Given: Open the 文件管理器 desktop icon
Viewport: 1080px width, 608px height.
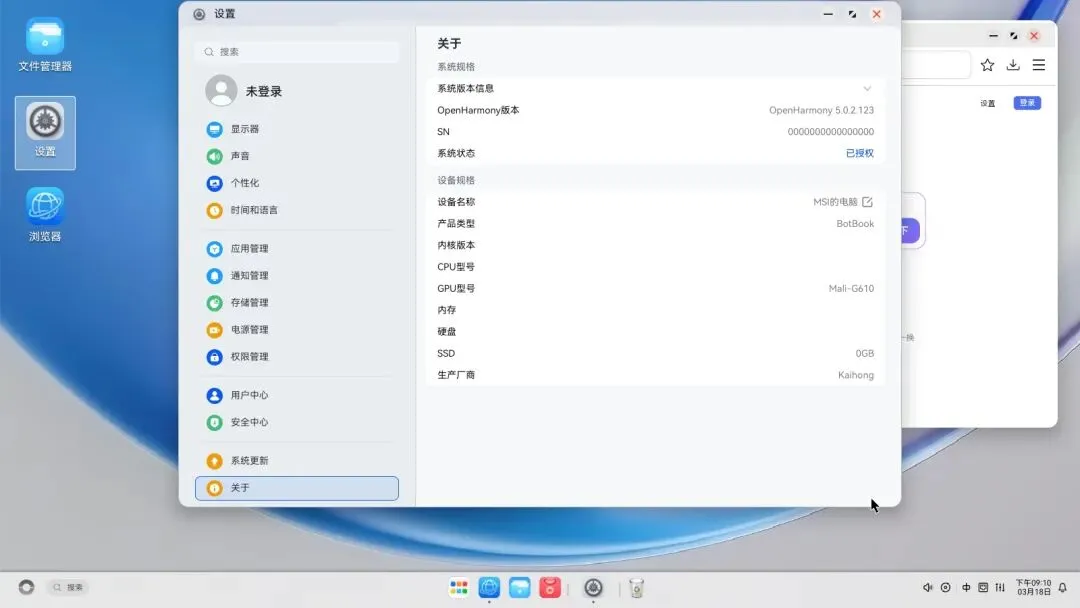Looking at the screenshot, I should tap(45, 45).
